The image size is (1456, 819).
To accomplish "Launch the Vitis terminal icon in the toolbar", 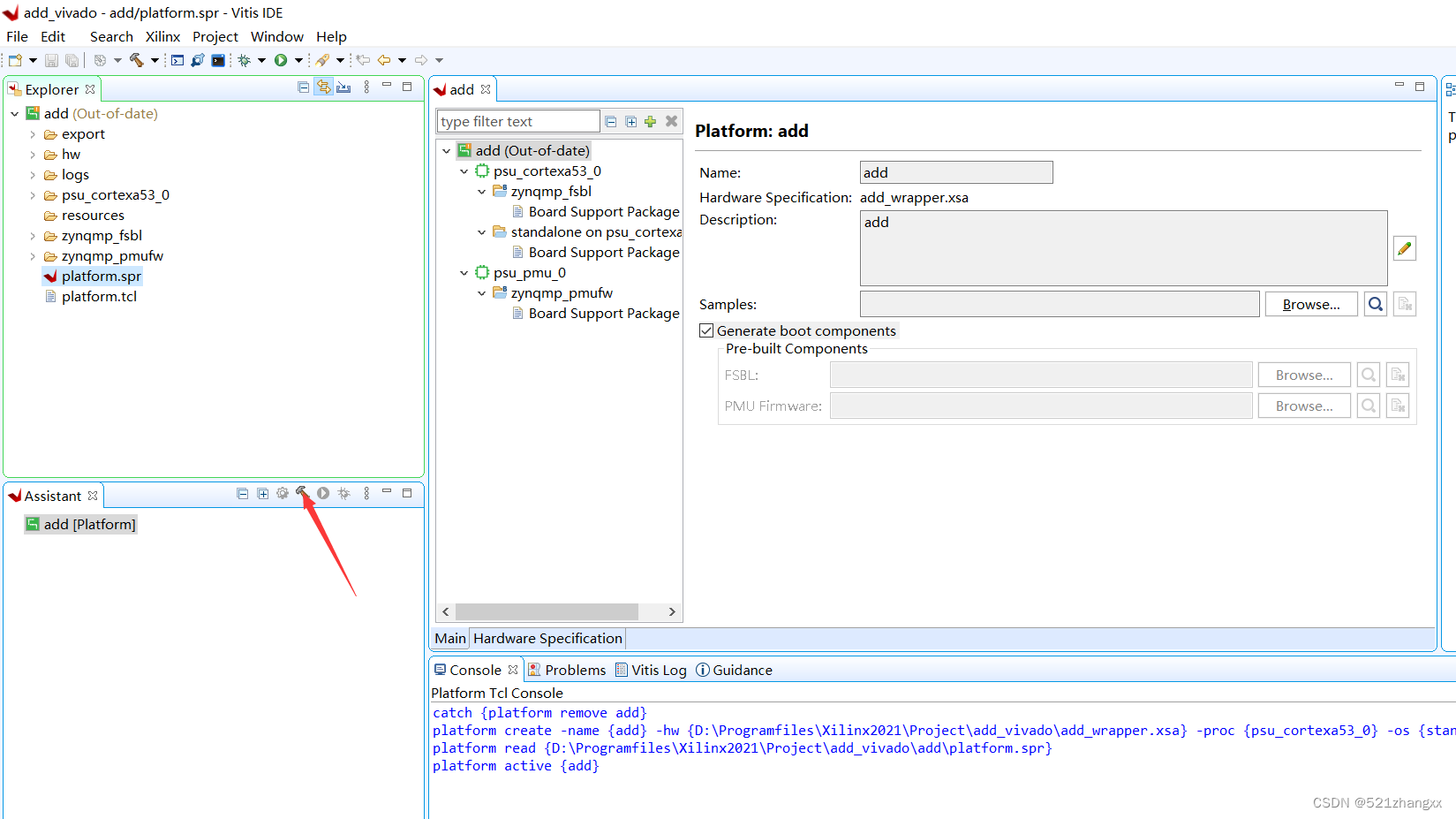I will tap(218, 60).
